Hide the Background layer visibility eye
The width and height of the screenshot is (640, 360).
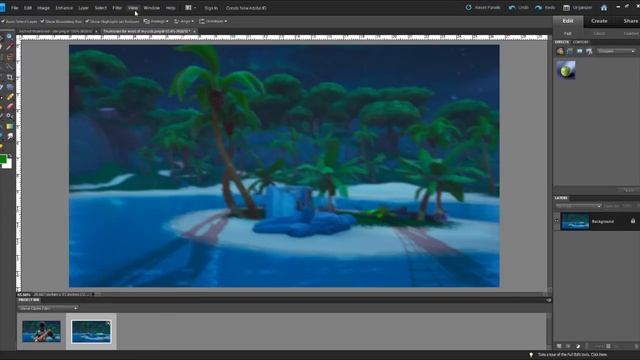(556, 221)
